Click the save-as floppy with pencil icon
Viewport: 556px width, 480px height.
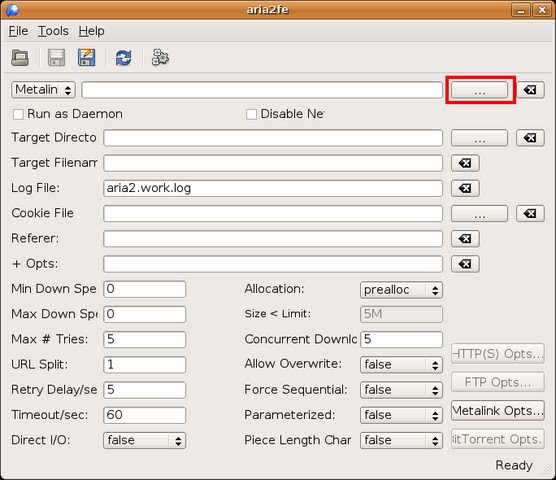(x=87, y=58)
